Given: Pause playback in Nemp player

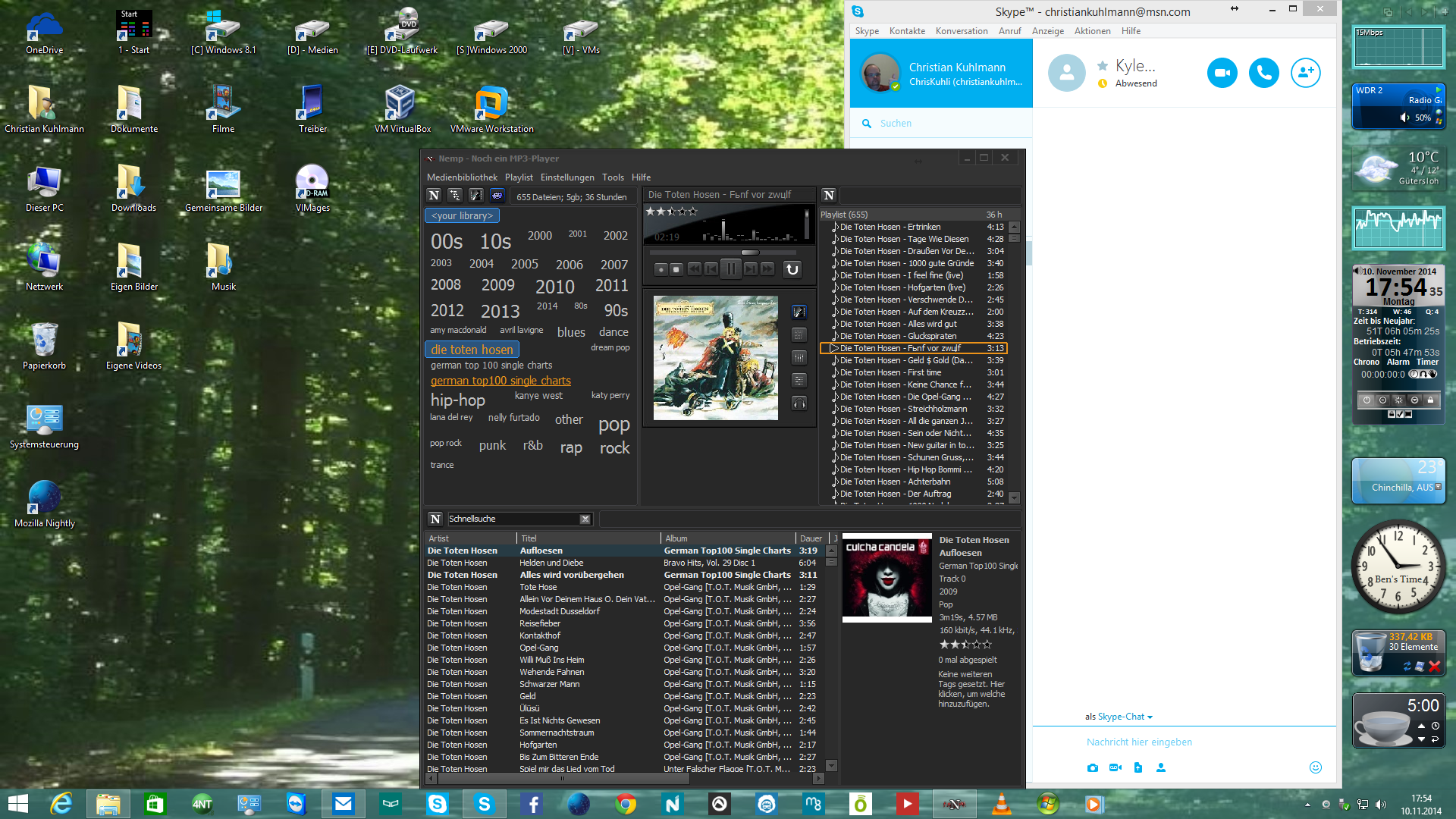Looking at the screenshot, I should (730, 269).
